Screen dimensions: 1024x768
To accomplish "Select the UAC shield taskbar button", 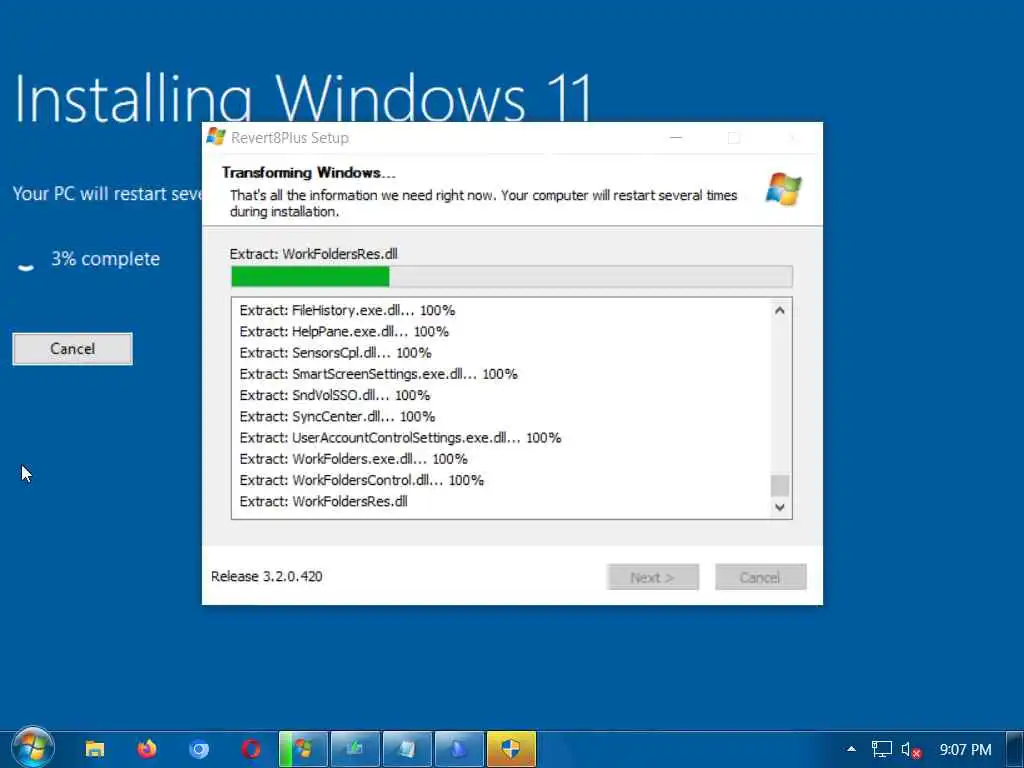I will 511,748.
